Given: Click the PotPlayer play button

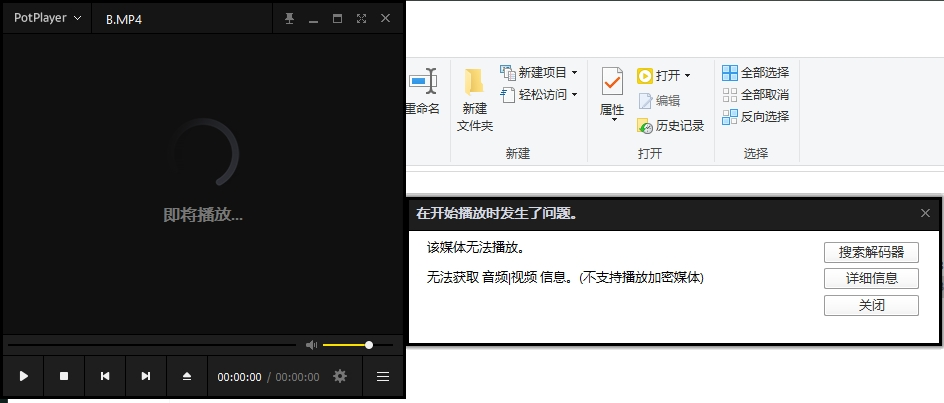Looking at the screenshot, I should (23, 376).
